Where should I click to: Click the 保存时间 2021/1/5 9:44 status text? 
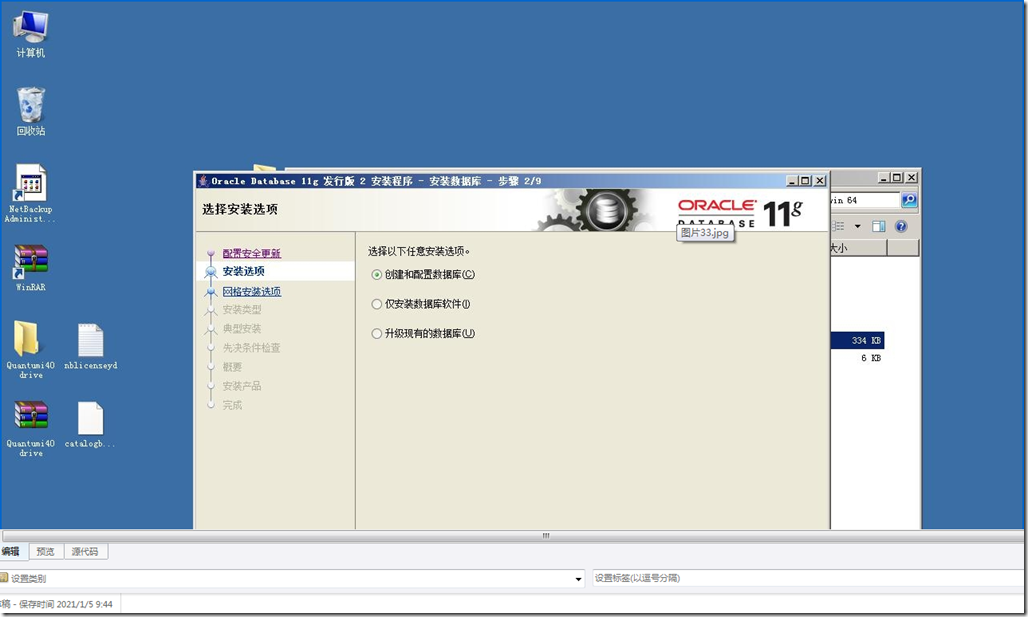66,604
